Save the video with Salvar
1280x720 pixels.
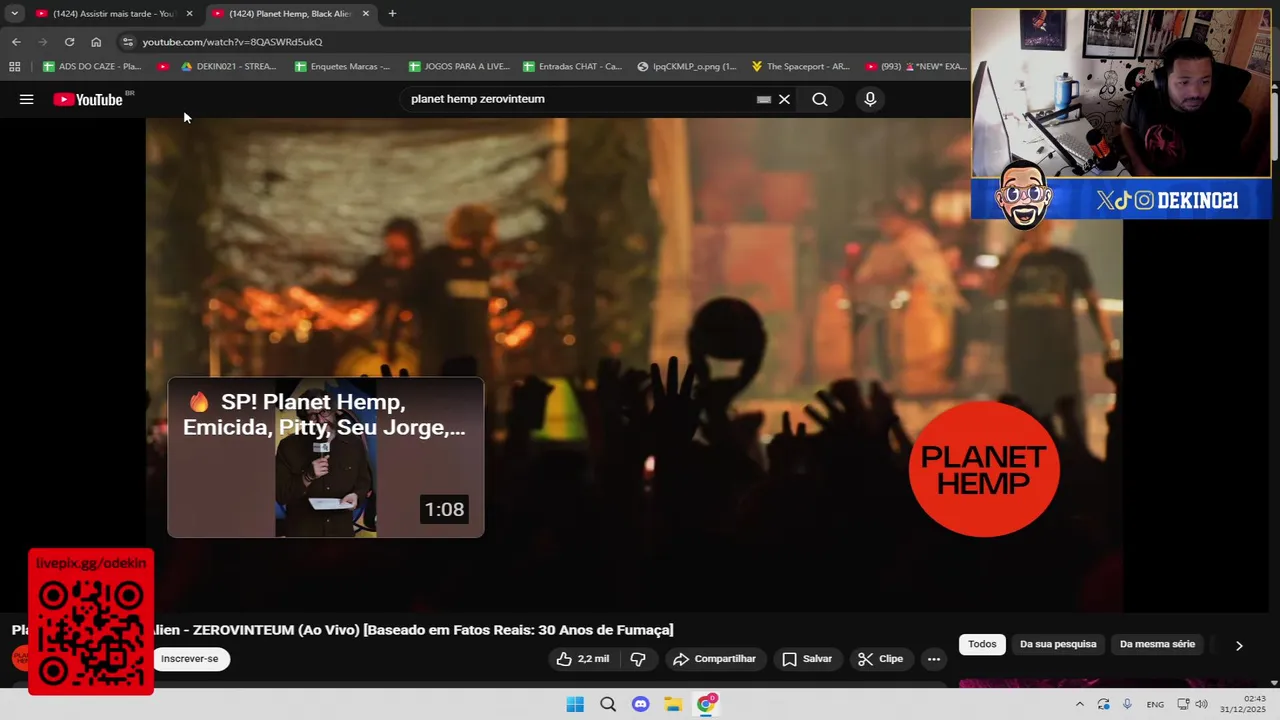pos(807,659)
